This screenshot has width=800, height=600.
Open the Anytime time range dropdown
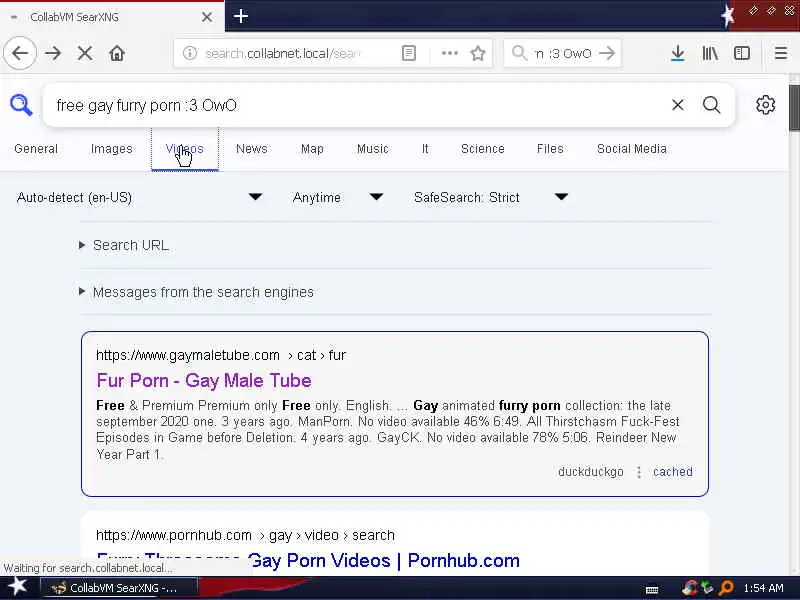click(x=337, y=197)
